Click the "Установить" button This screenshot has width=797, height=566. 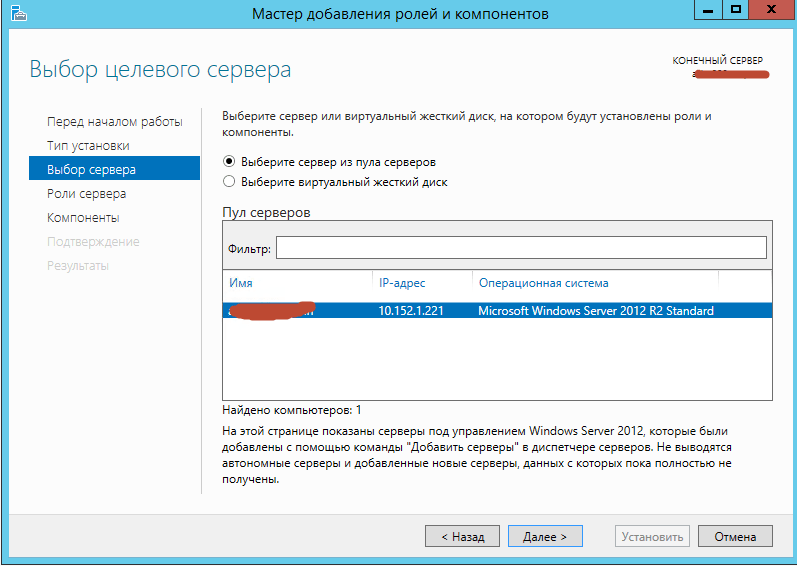[x=652, y=537]
